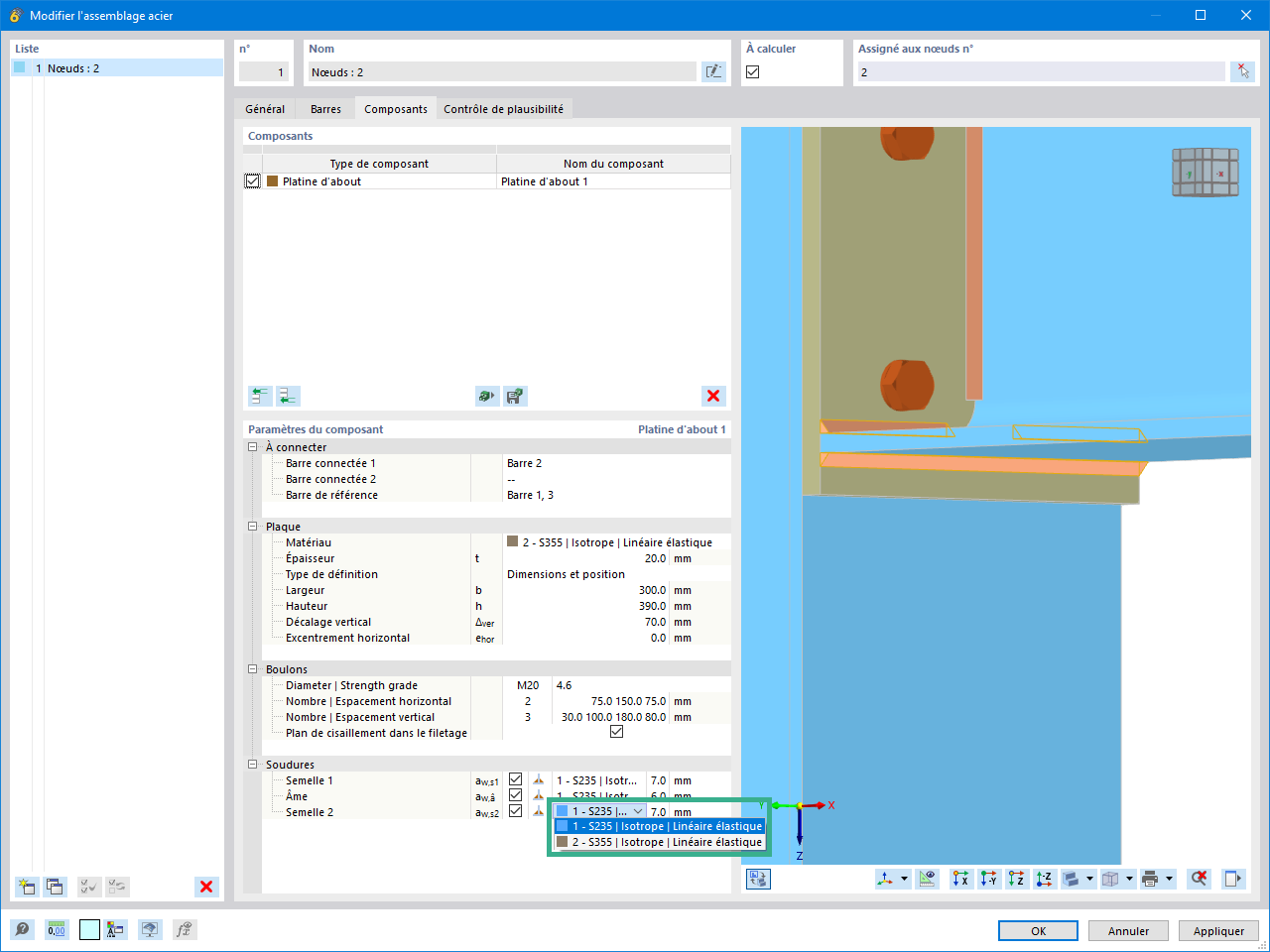Click the display monitor icon in bottom bar

point(150,929)
